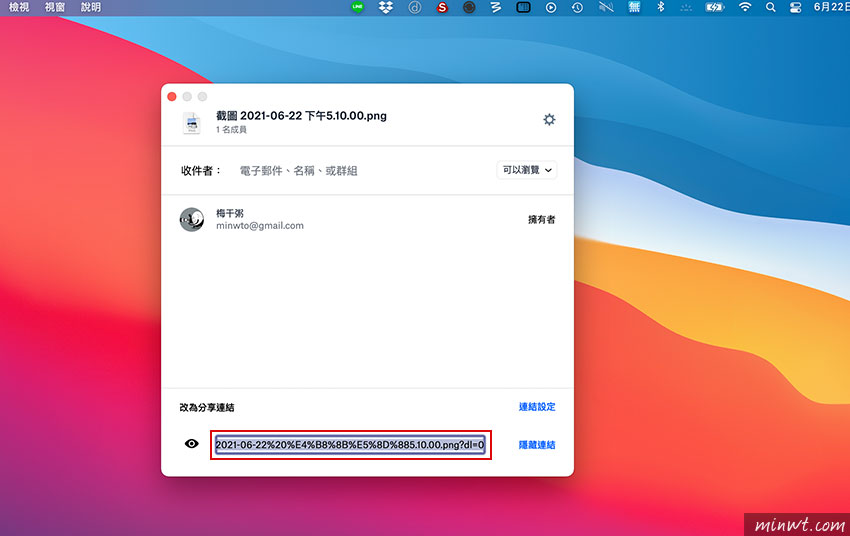
Task: Open the 無 input method menu bar icon
Action: pos(634,7)
